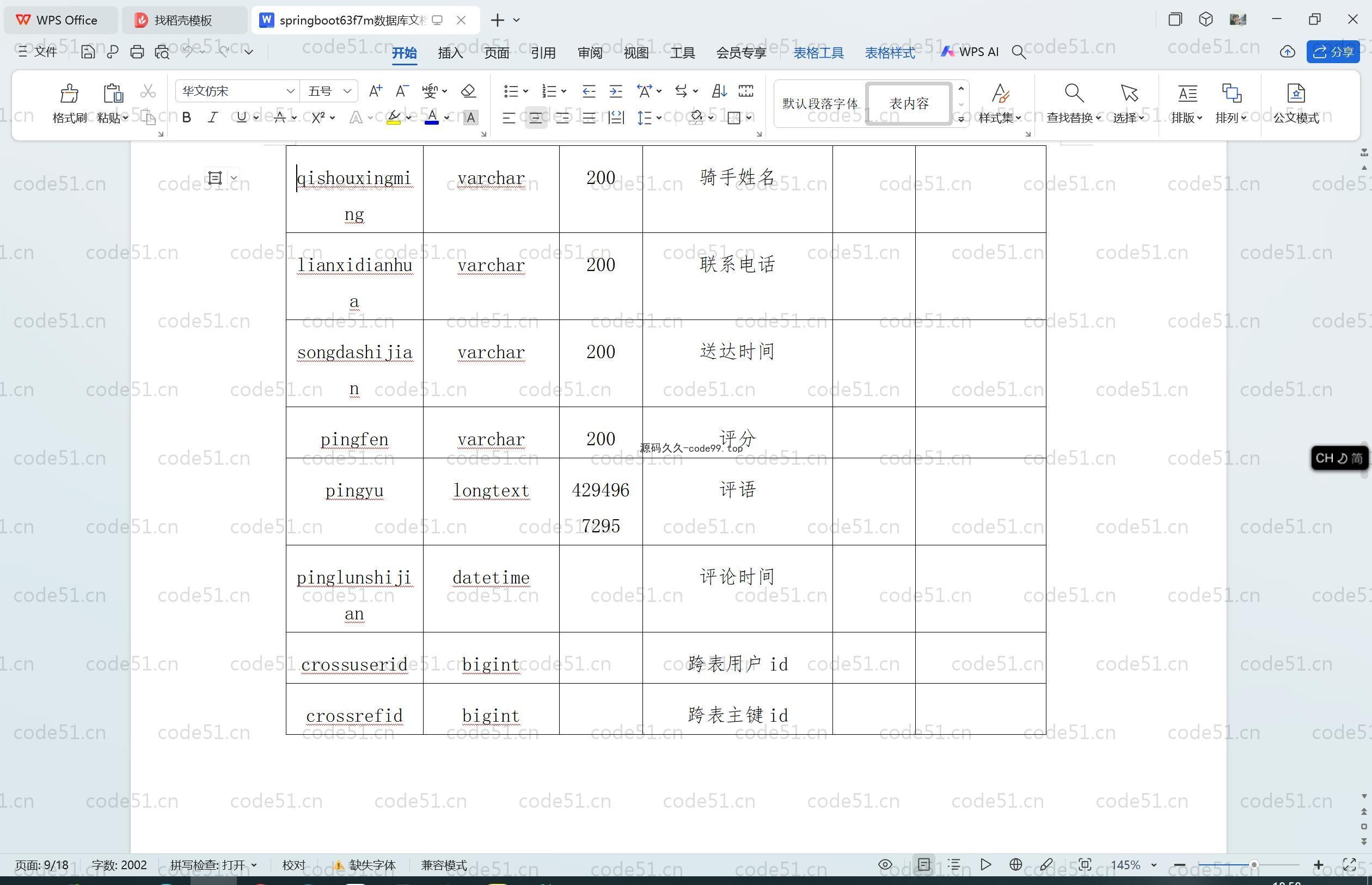Decrease font size with A- icon
Viewport: 1372px width, 885px height.
click(x=402, y=91)
